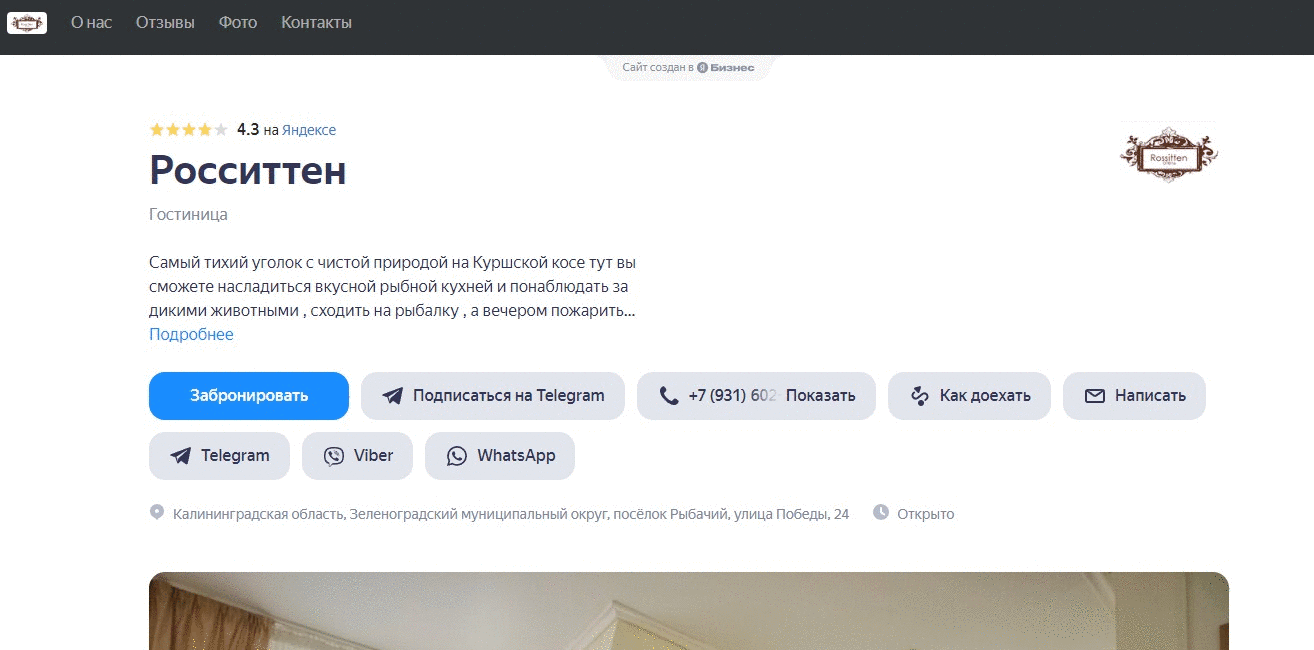Click the Telegram icon in the messengers row
This screenshot has height=650, width=1314.
tap(180, 456)
